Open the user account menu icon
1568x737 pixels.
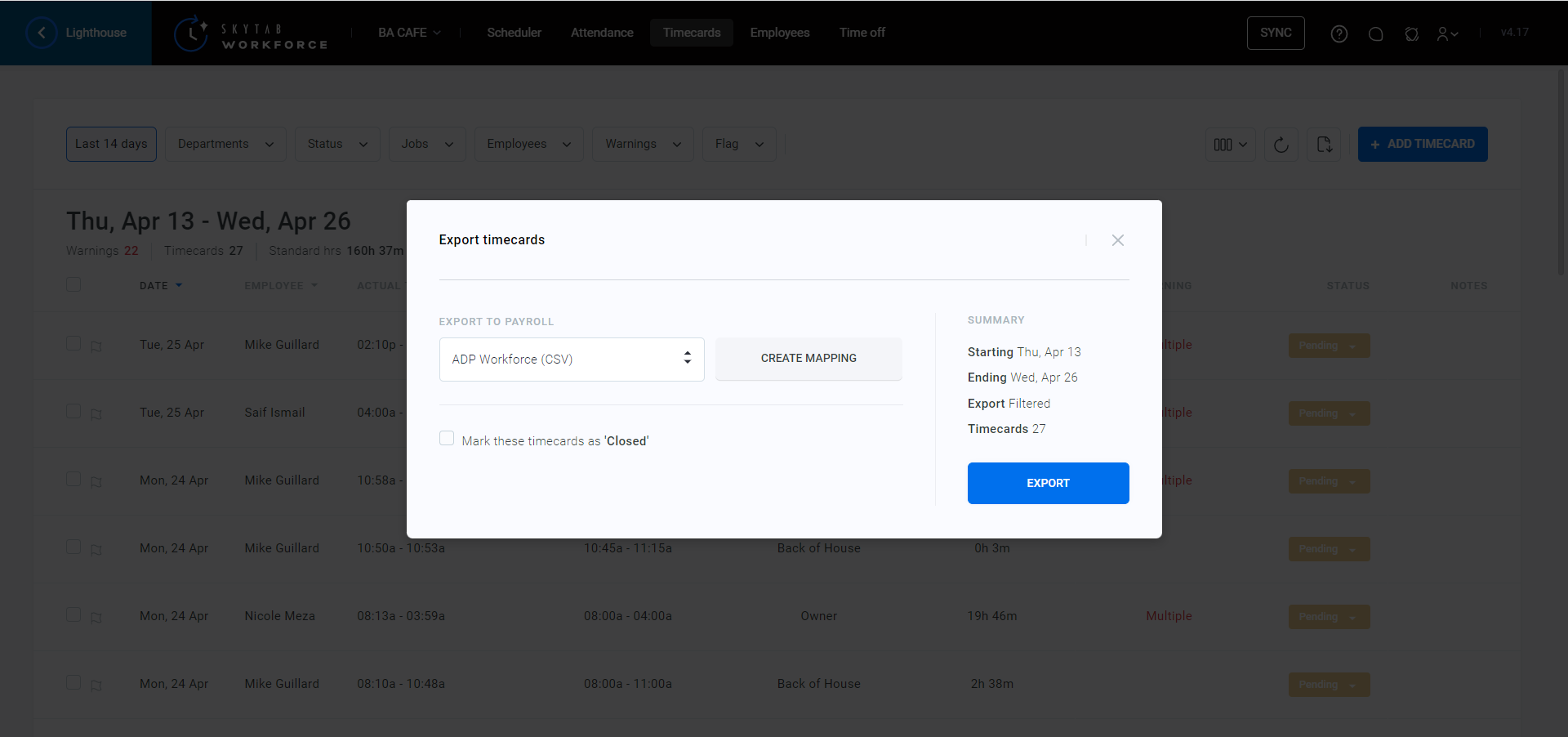[1447, 33]
